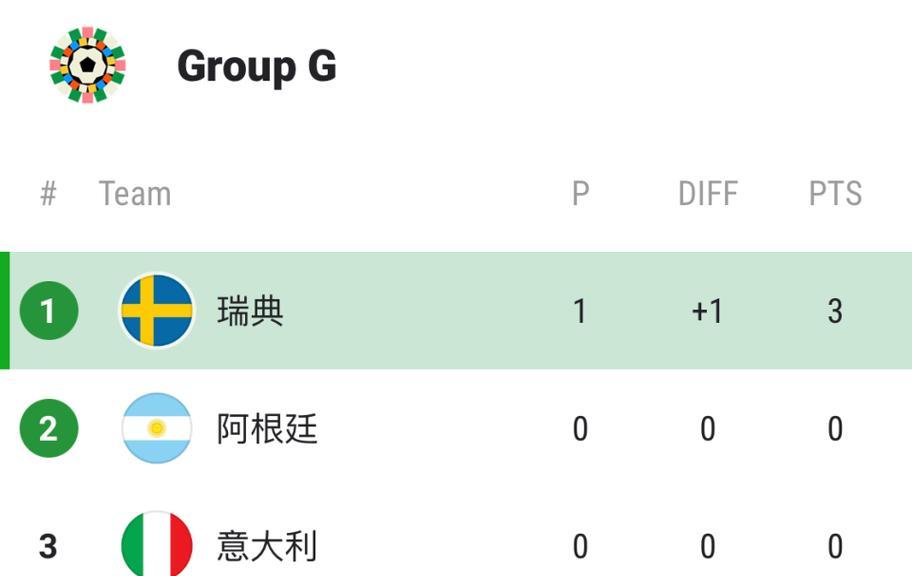Sort by the P column header

point(580,193)
